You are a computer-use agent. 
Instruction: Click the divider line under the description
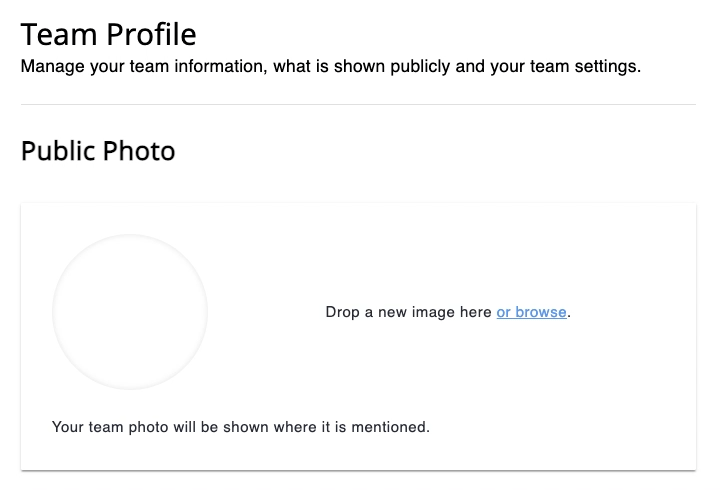(358, 104)
